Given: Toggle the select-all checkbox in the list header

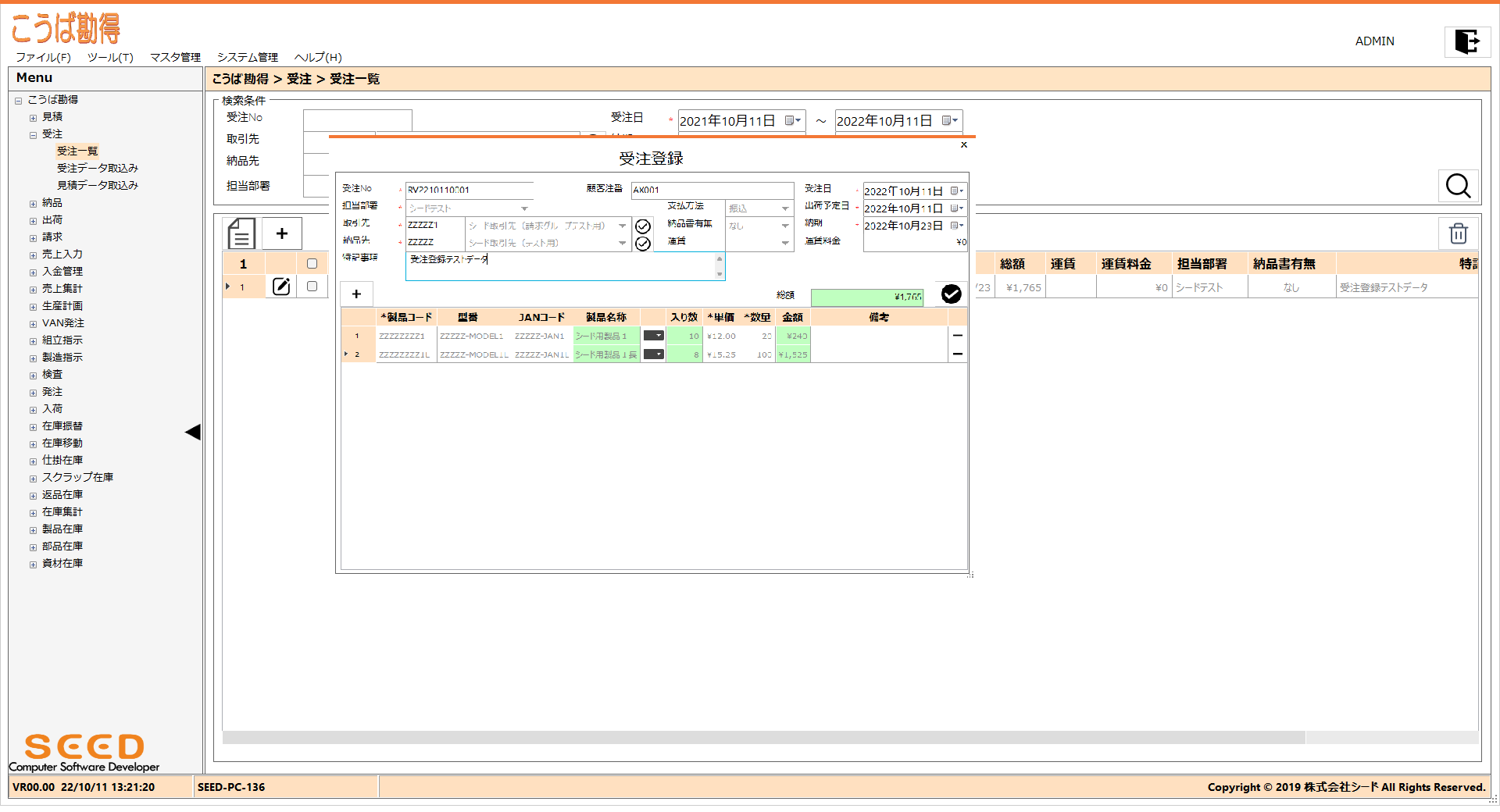Looking at the screenshot, I should 312,264.
